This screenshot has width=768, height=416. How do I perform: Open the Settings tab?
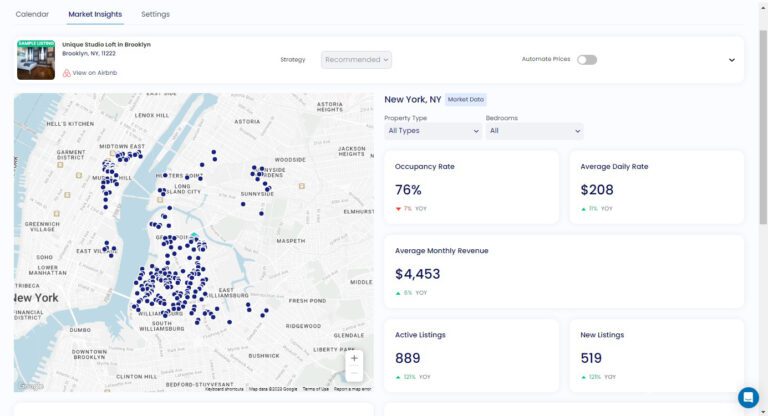155,14
